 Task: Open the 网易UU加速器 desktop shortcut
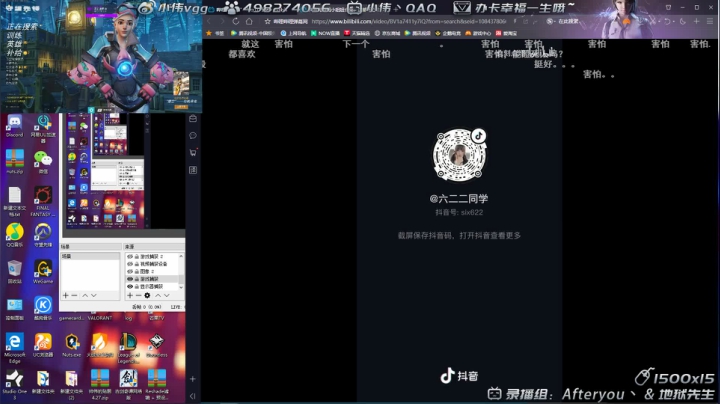pyautogui.click(x=43, y=129)
